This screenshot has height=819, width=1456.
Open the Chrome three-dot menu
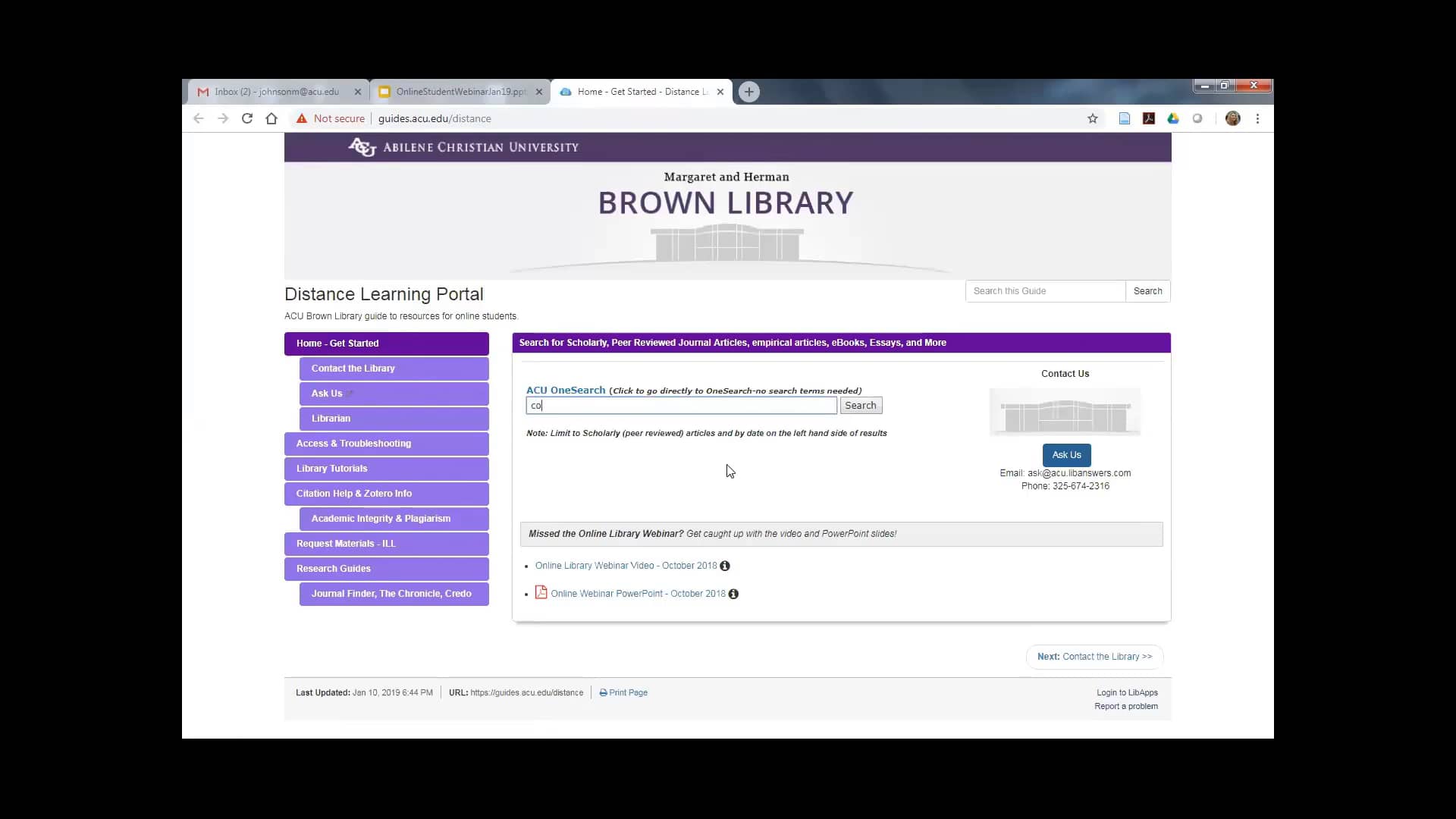tap(1257, 118)
